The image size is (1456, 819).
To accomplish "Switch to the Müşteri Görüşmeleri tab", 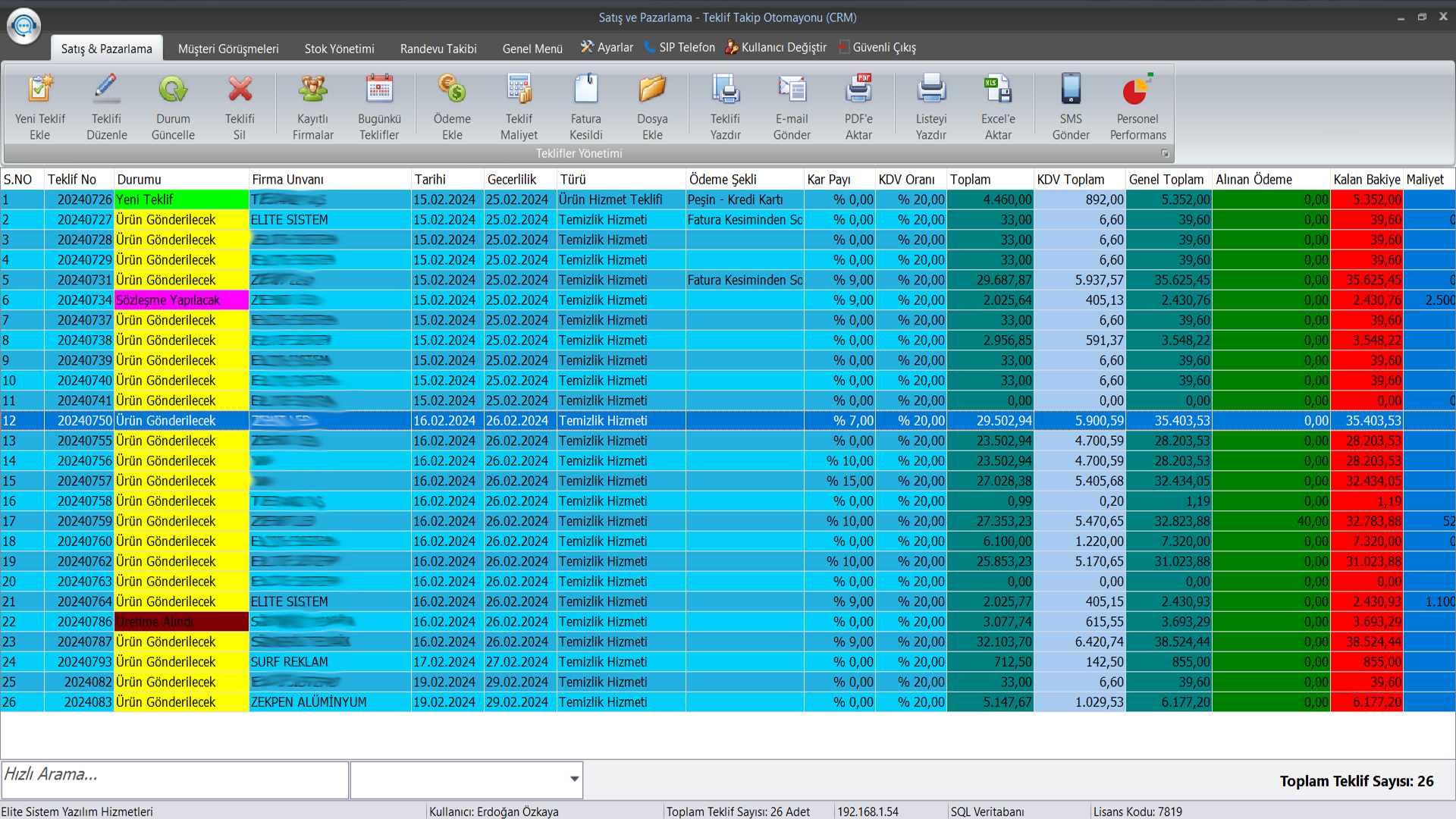I will coord(228,49).
